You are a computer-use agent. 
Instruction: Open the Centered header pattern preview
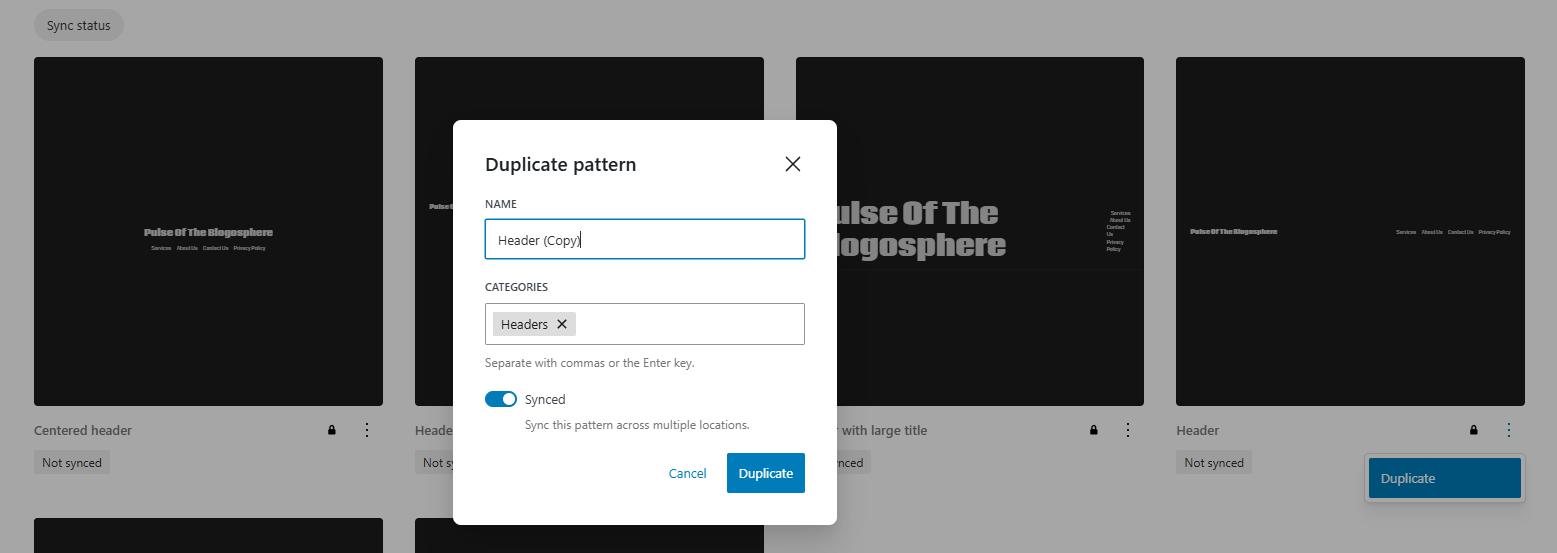[208, 231]
